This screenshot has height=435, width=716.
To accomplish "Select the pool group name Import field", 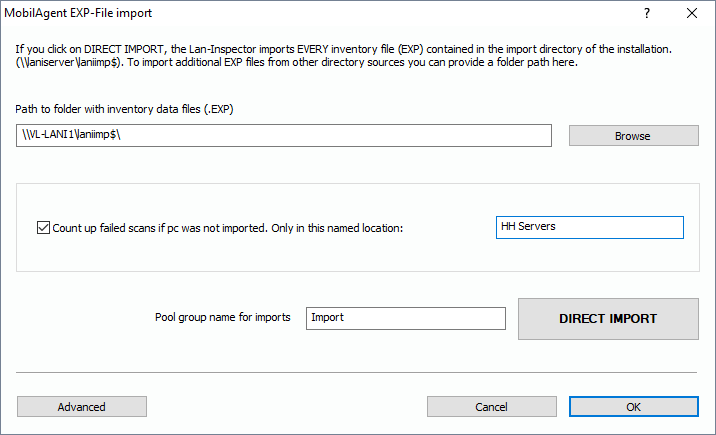I will click(406, 318).
